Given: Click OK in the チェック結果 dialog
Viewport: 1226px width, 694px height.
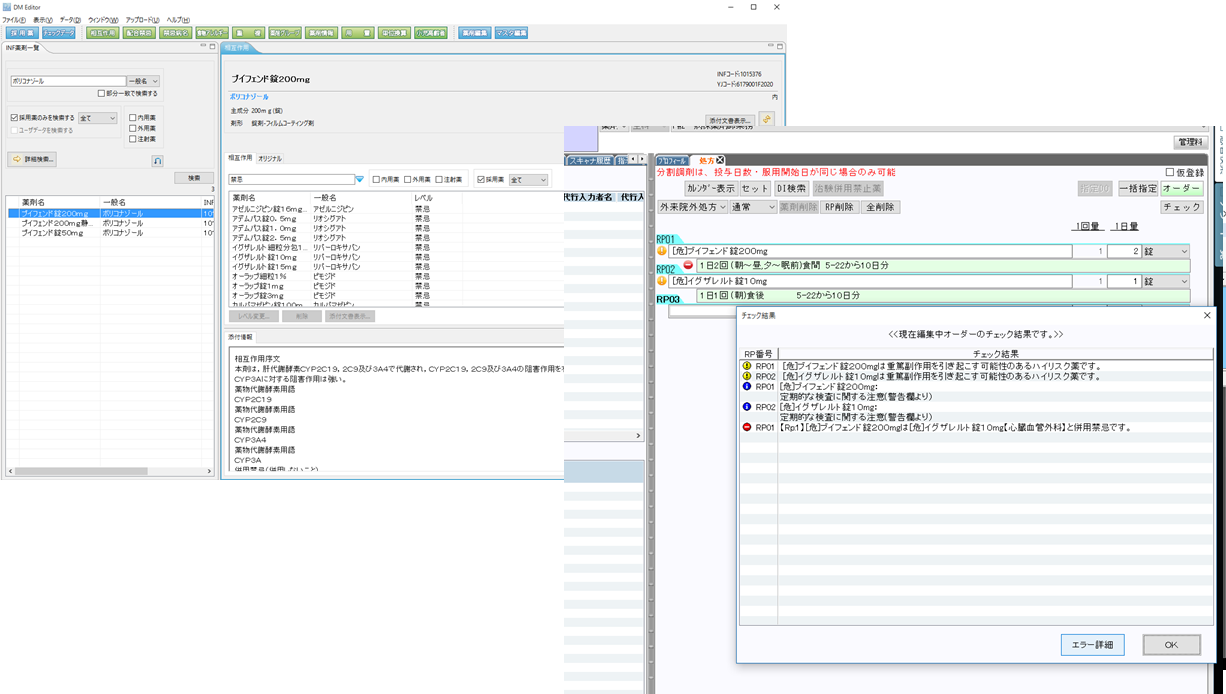Looking at the screenshot, I should point(1171,645).
